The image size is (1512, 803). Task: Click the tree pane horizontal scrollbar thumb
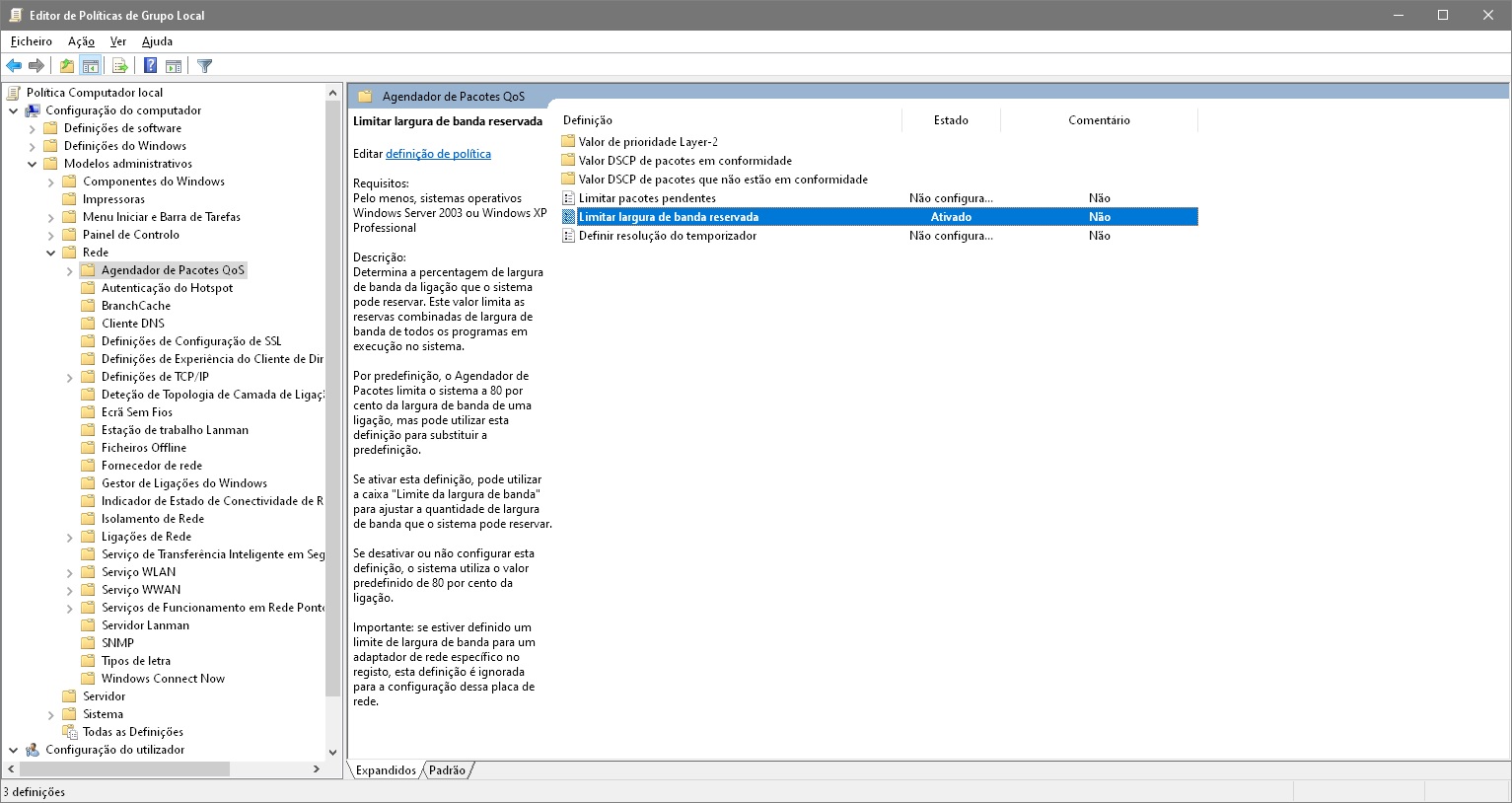click(x=124, y=768)
